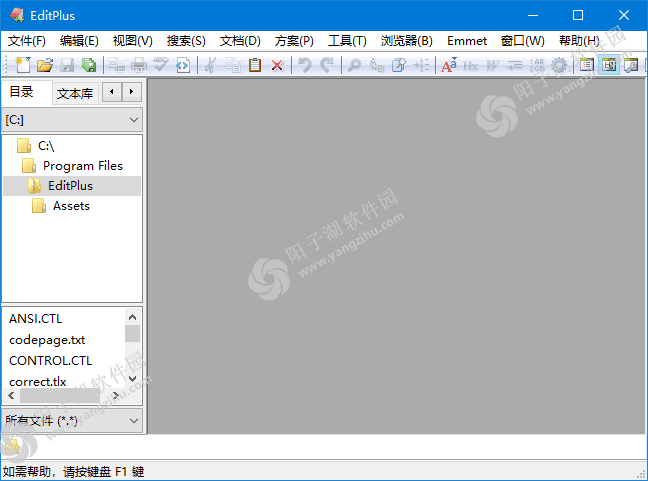Open the Emmet menu
This screenshot has height=481, width=648.
tap(467, 41)
